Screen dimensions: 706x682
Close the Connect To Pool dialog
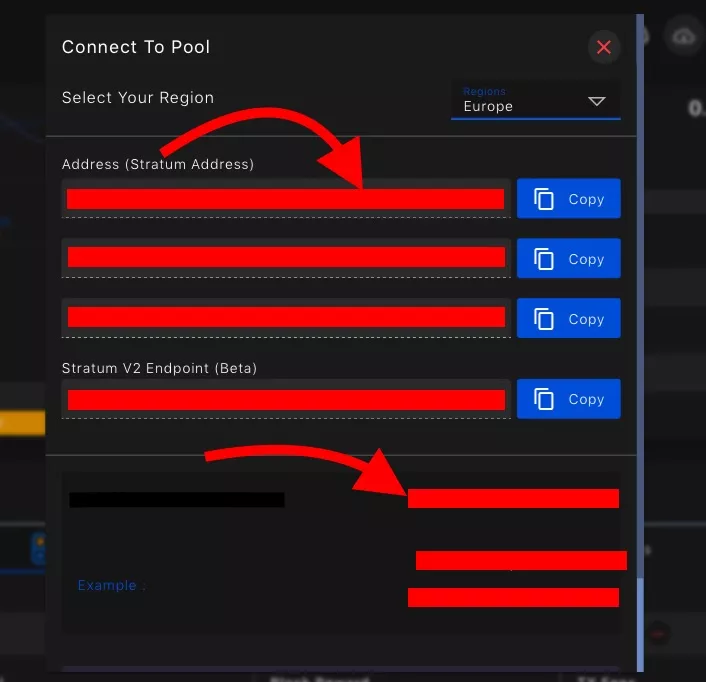[603, 47]
